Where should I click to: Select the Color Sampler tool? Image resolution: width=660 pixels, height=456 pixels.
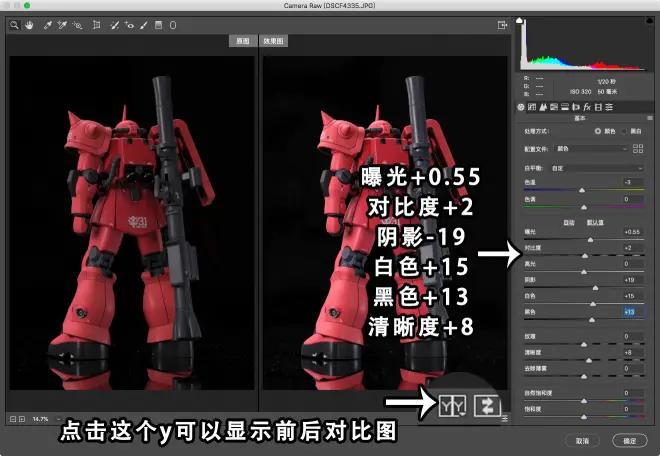[x=62, y=25]
